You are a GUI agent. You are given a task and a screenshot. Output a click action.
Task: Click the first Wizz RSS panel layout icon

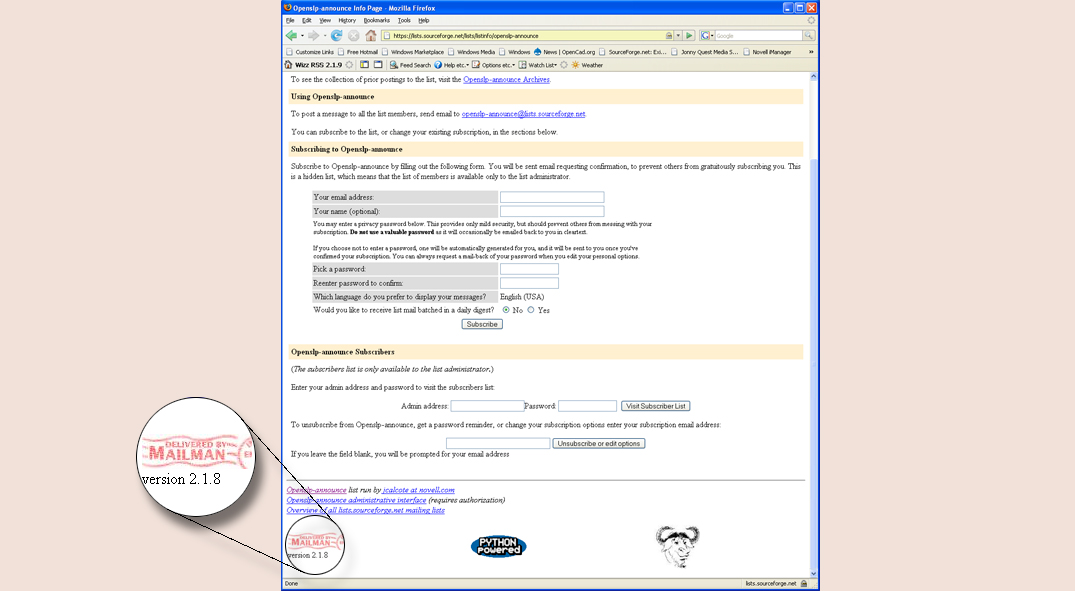pos(365,65)
